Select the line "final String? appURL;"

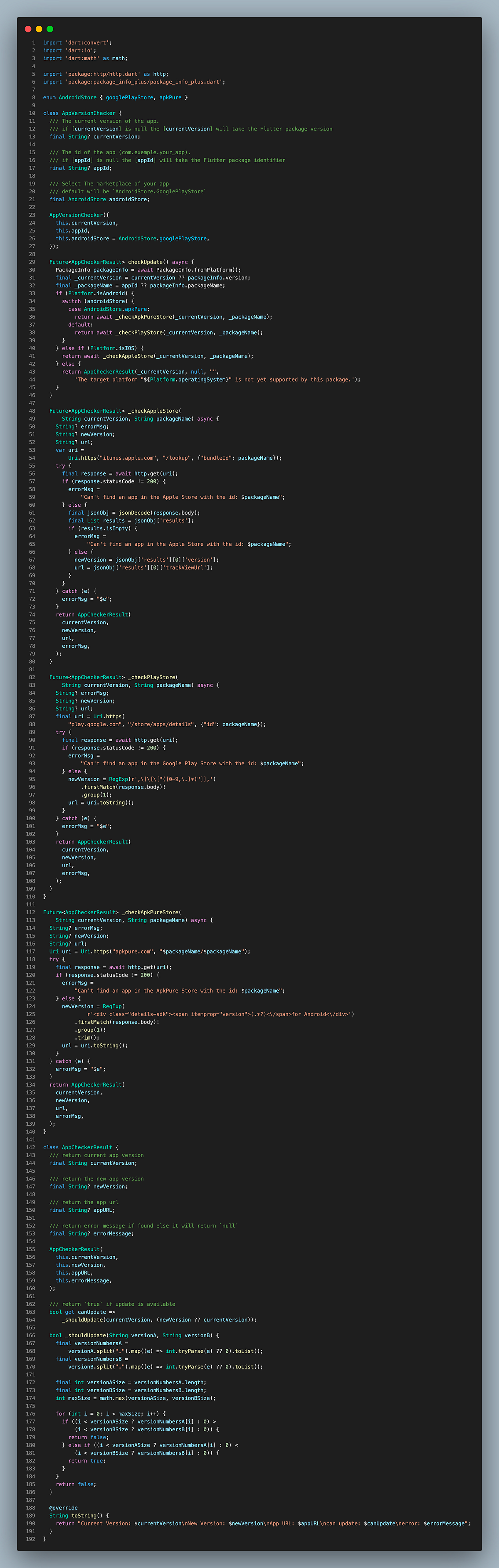click(x=82, y=1210)
